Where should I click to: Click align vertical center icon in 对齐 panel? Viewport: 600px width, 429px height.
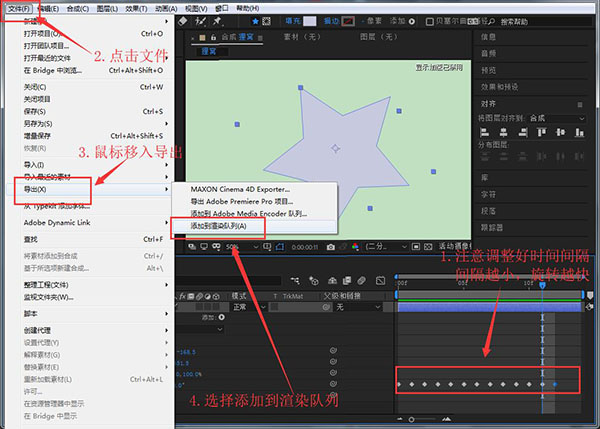pyautogui.click(x=561, y=132)
